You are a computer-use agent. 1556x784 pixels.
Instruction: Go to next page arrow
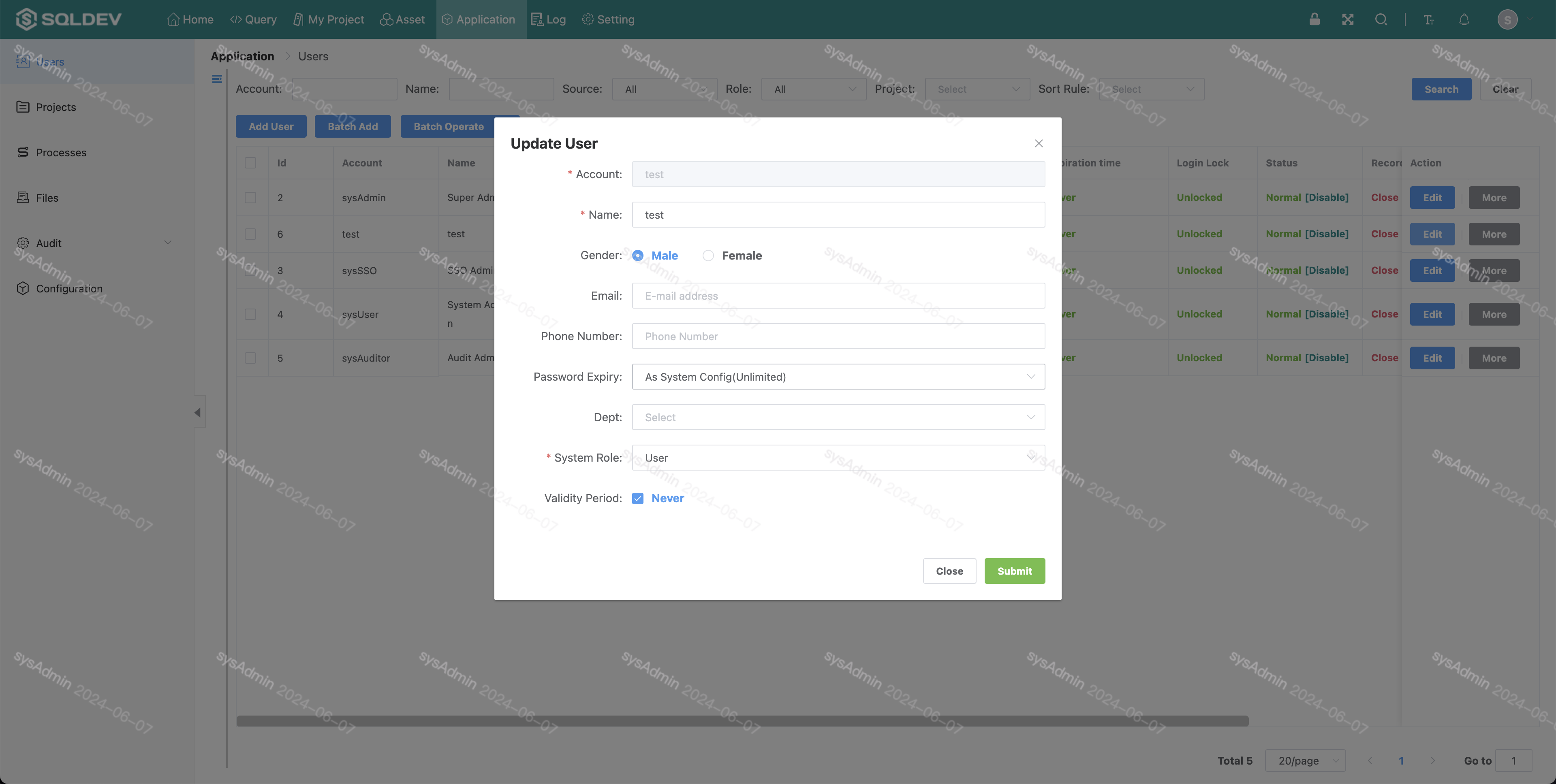click(x=1433, y=761)
